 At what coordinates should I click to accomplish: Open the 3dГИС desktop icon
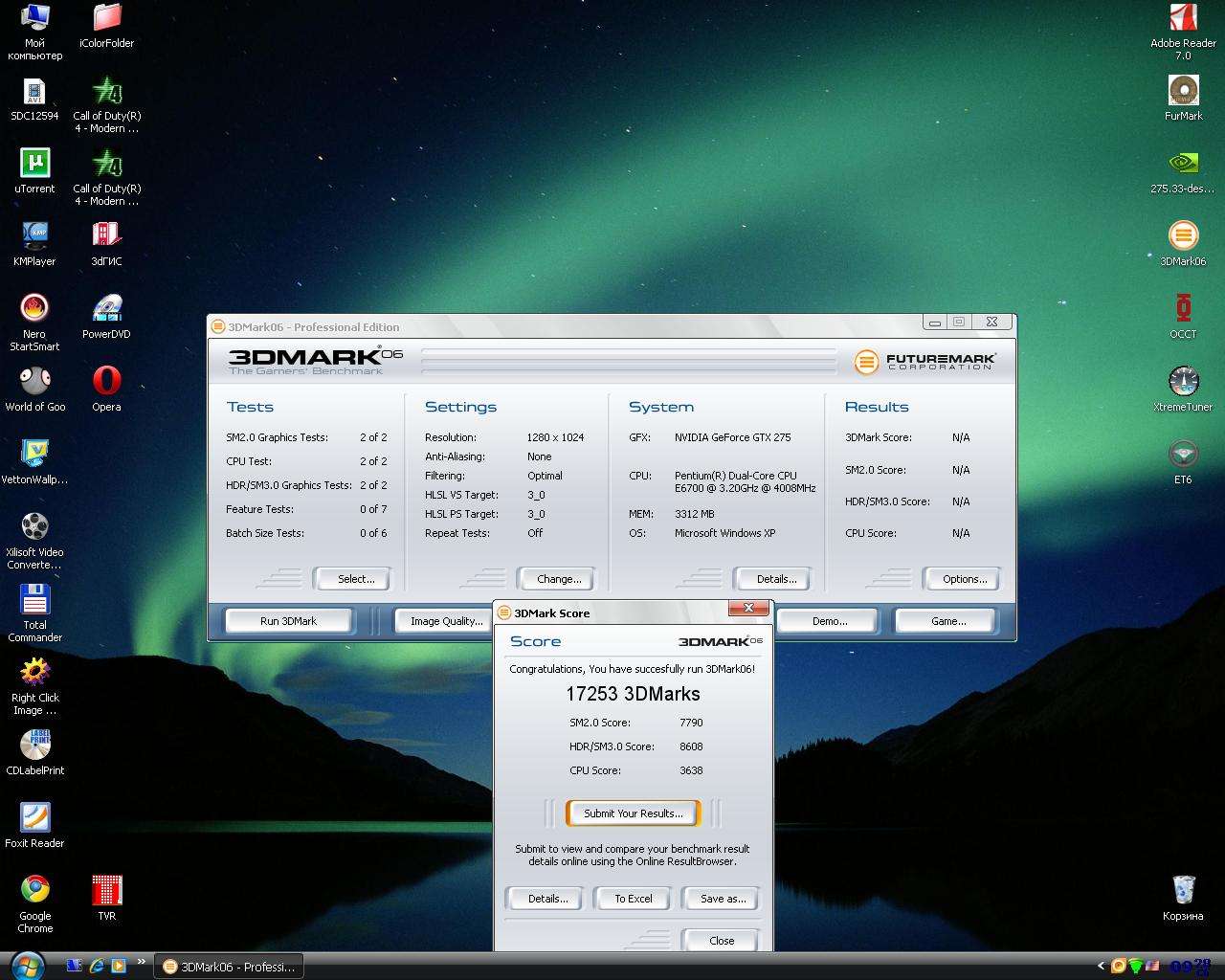pyautogui.click(x=106, y=244)
